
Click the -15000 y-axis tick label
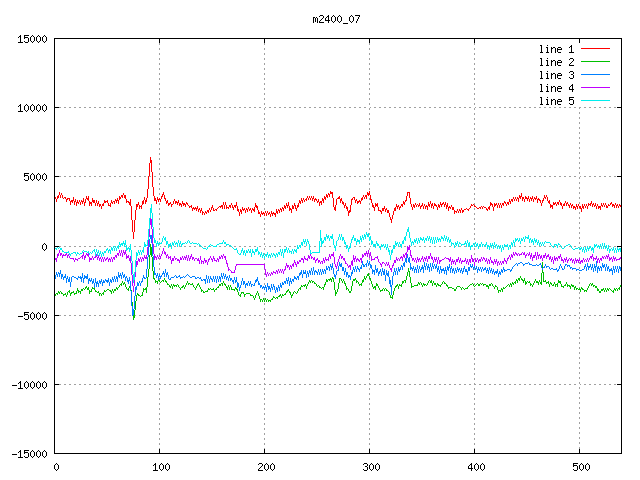point(29,453)
